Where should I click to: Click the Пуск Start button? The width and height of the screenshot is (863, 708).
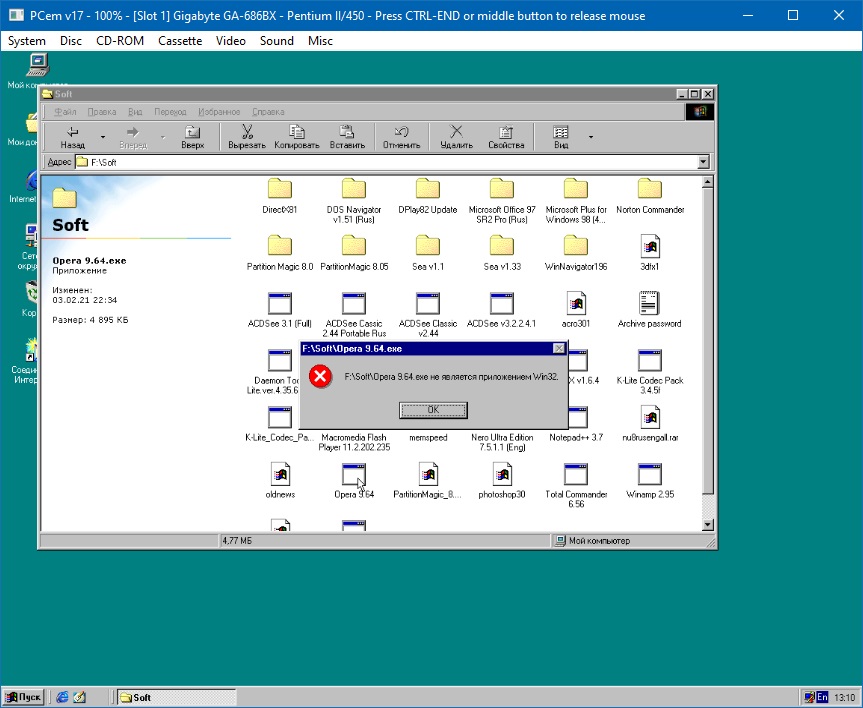(24, 697)
